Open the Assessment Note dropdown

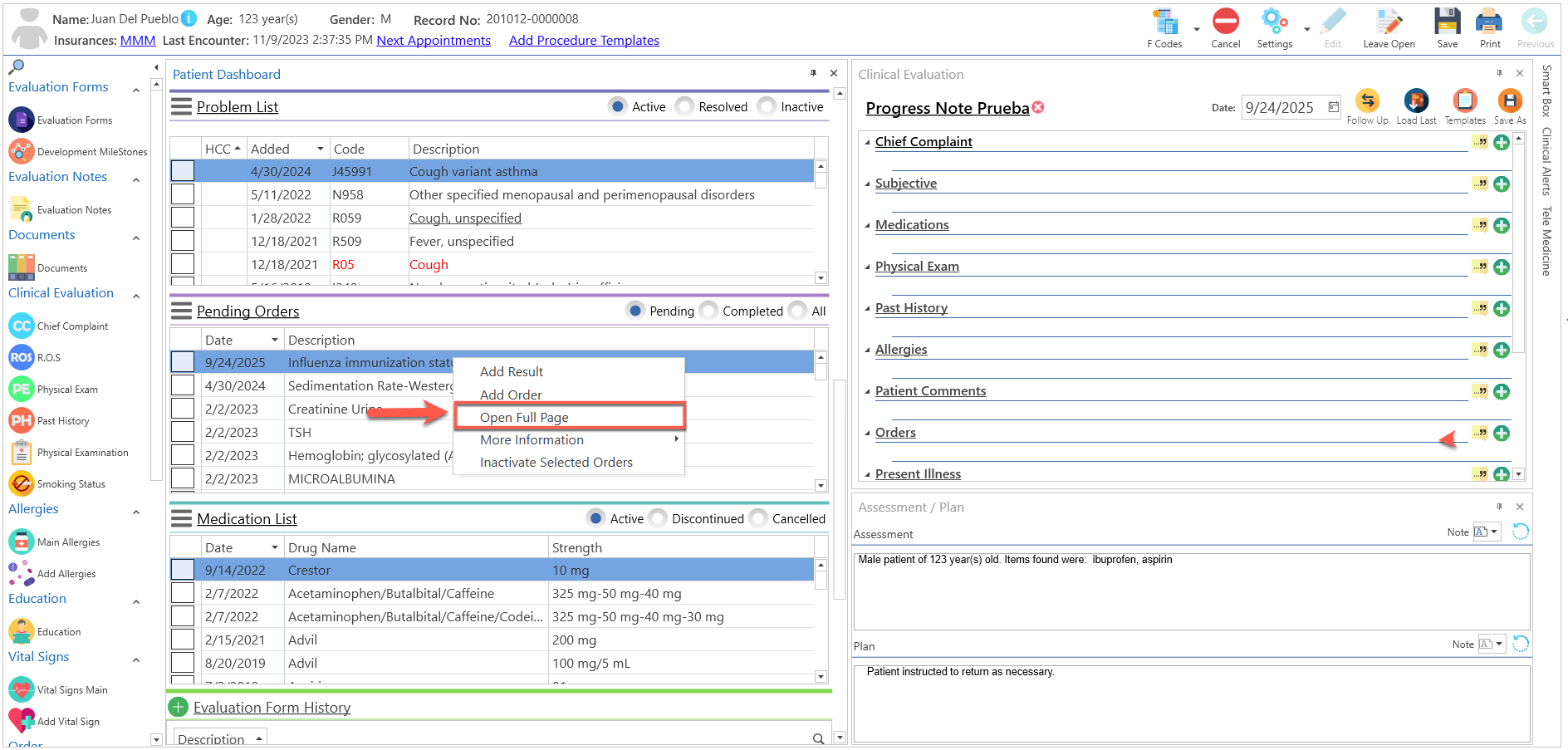(x=1495, y=532)
